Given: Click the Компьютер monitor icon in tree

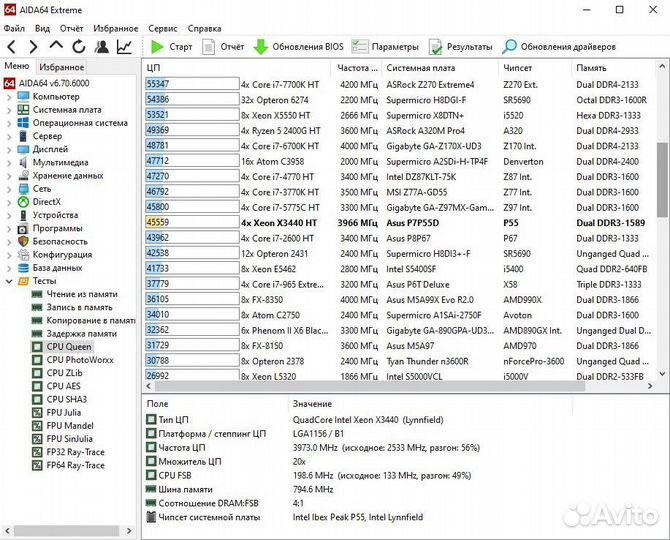Looking at the screenshot, I should pos(24,96).
